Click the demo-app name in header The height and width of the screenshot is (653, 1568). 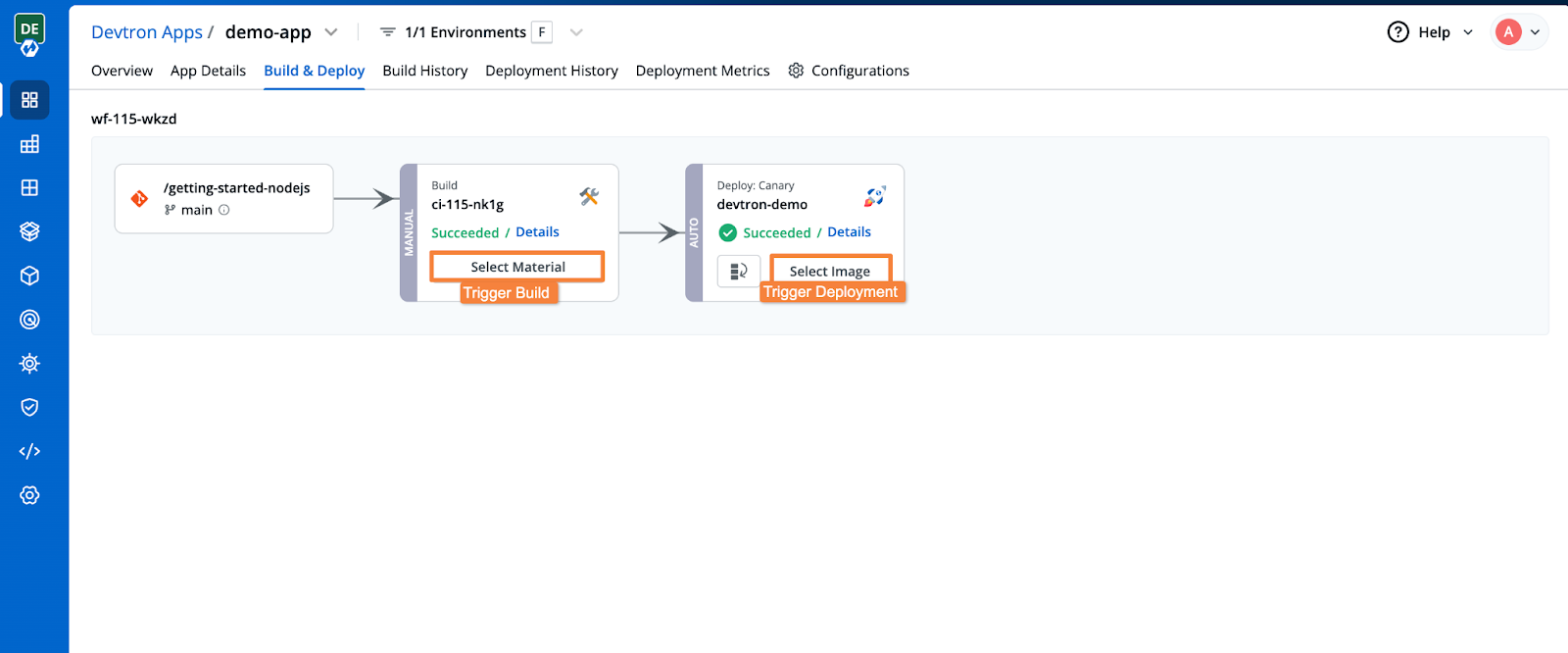(269, 32)
